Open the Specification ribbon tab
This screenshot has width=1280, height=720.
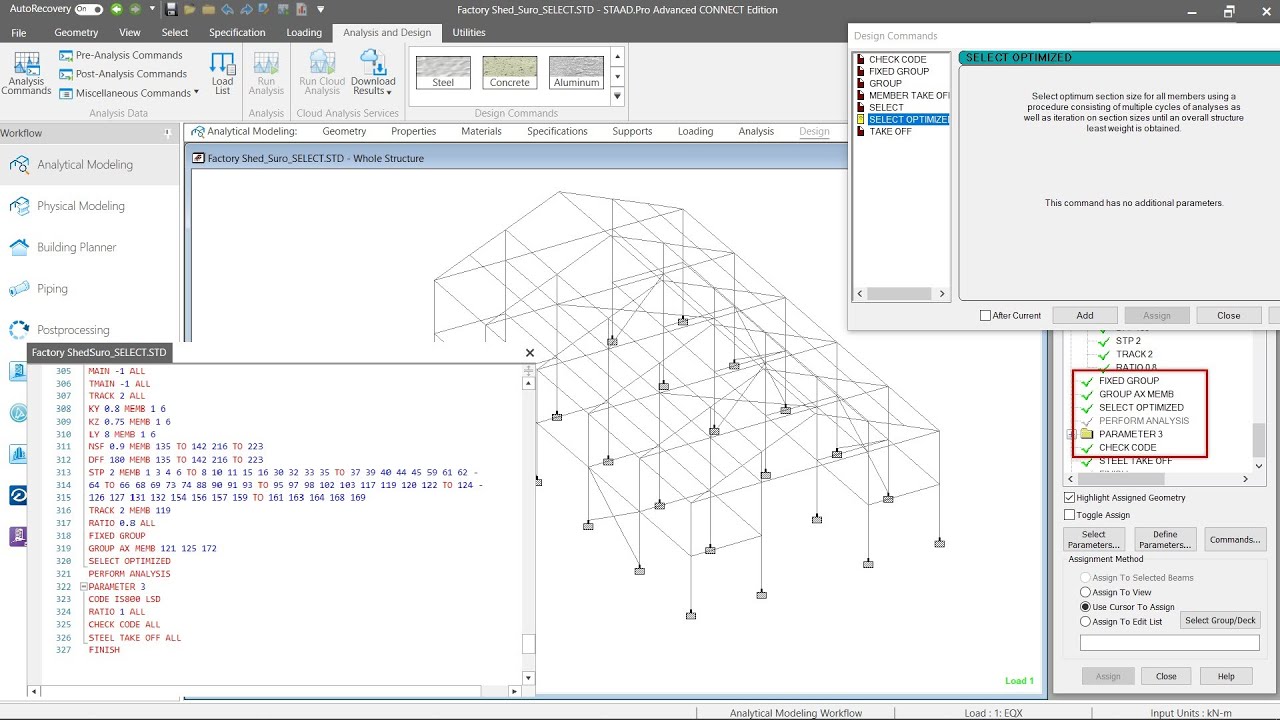237,33
